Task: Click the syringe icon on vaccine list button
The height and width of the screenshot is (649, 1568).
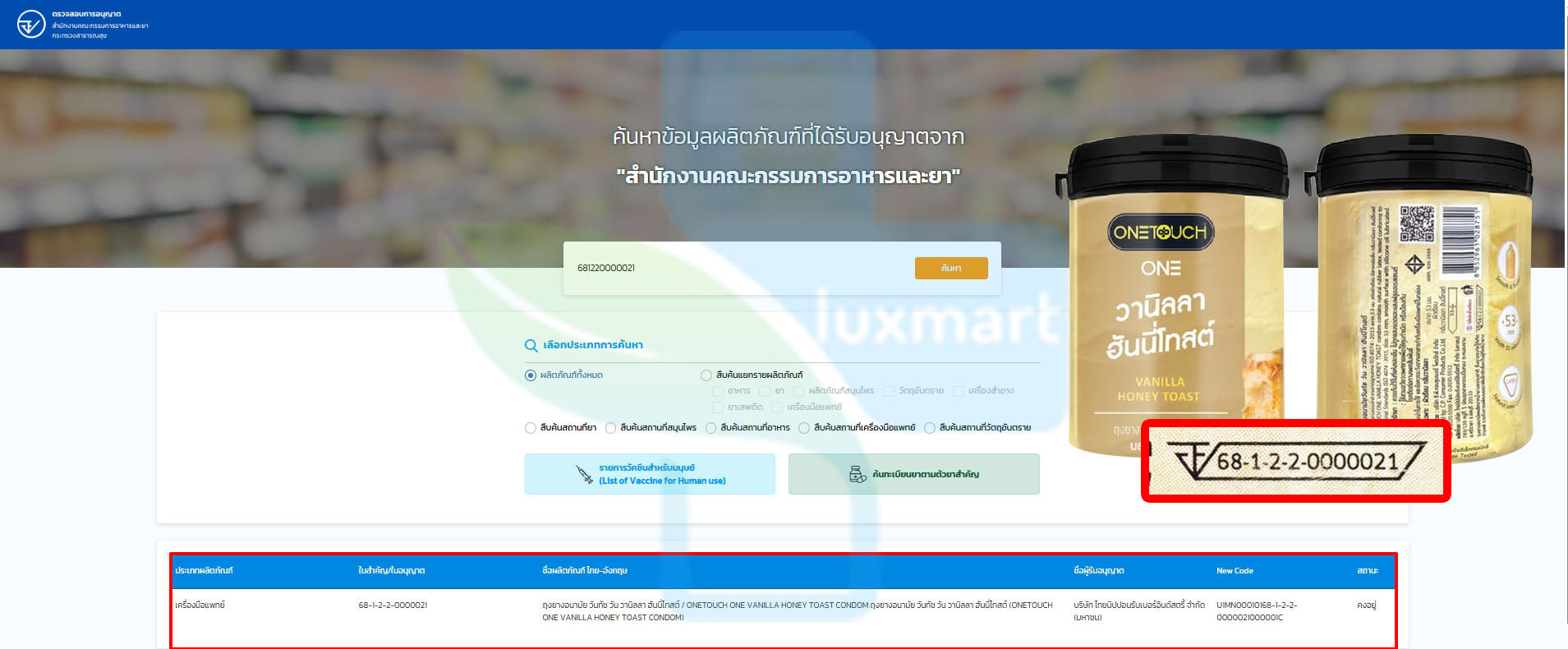Action: (584, 474)
